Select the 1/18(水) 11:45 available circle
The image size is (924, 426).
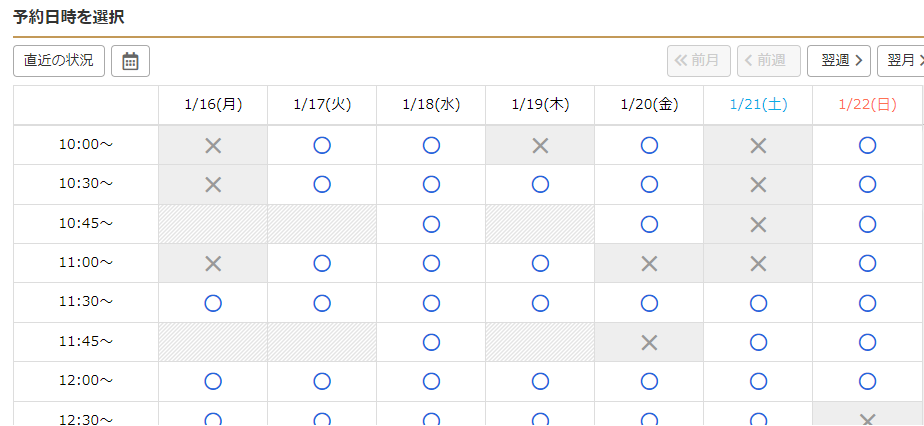point(431,342)
